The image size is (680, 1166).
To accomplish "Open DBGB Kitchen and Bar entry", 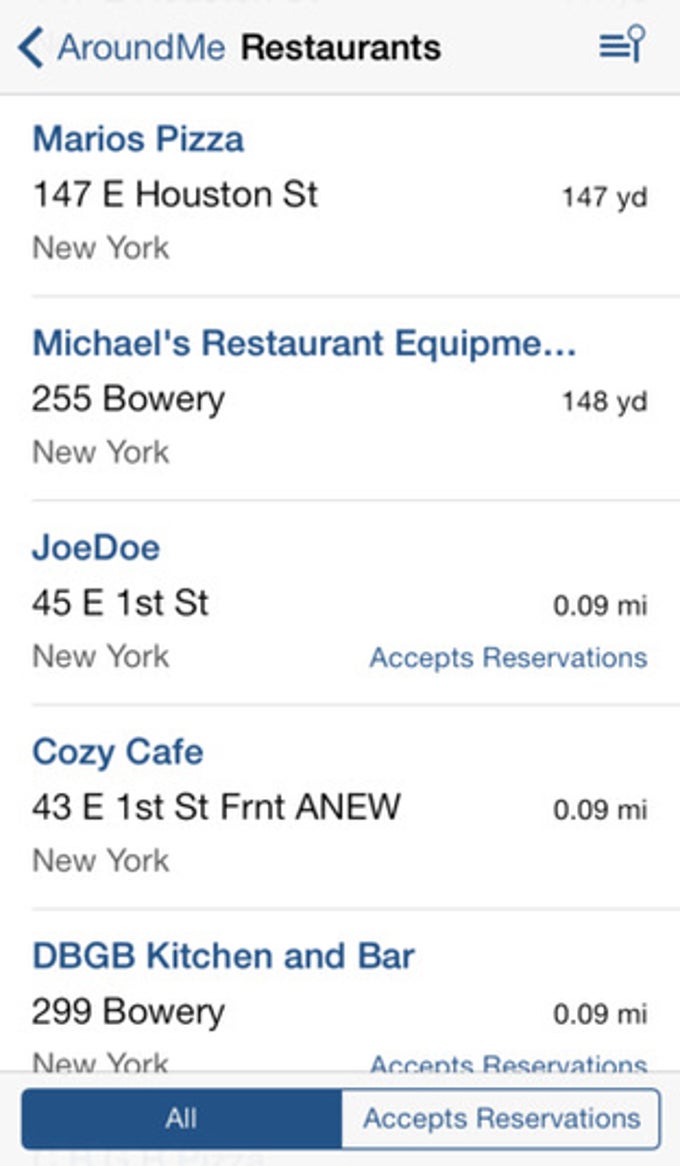I will pos(340,991).
